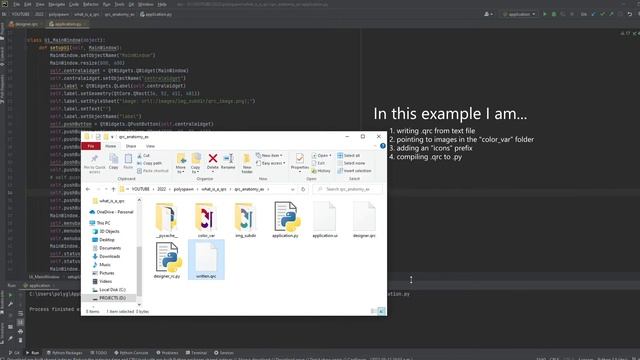Click Edit in the Open group
640x360 pixels.
[318, 163]
